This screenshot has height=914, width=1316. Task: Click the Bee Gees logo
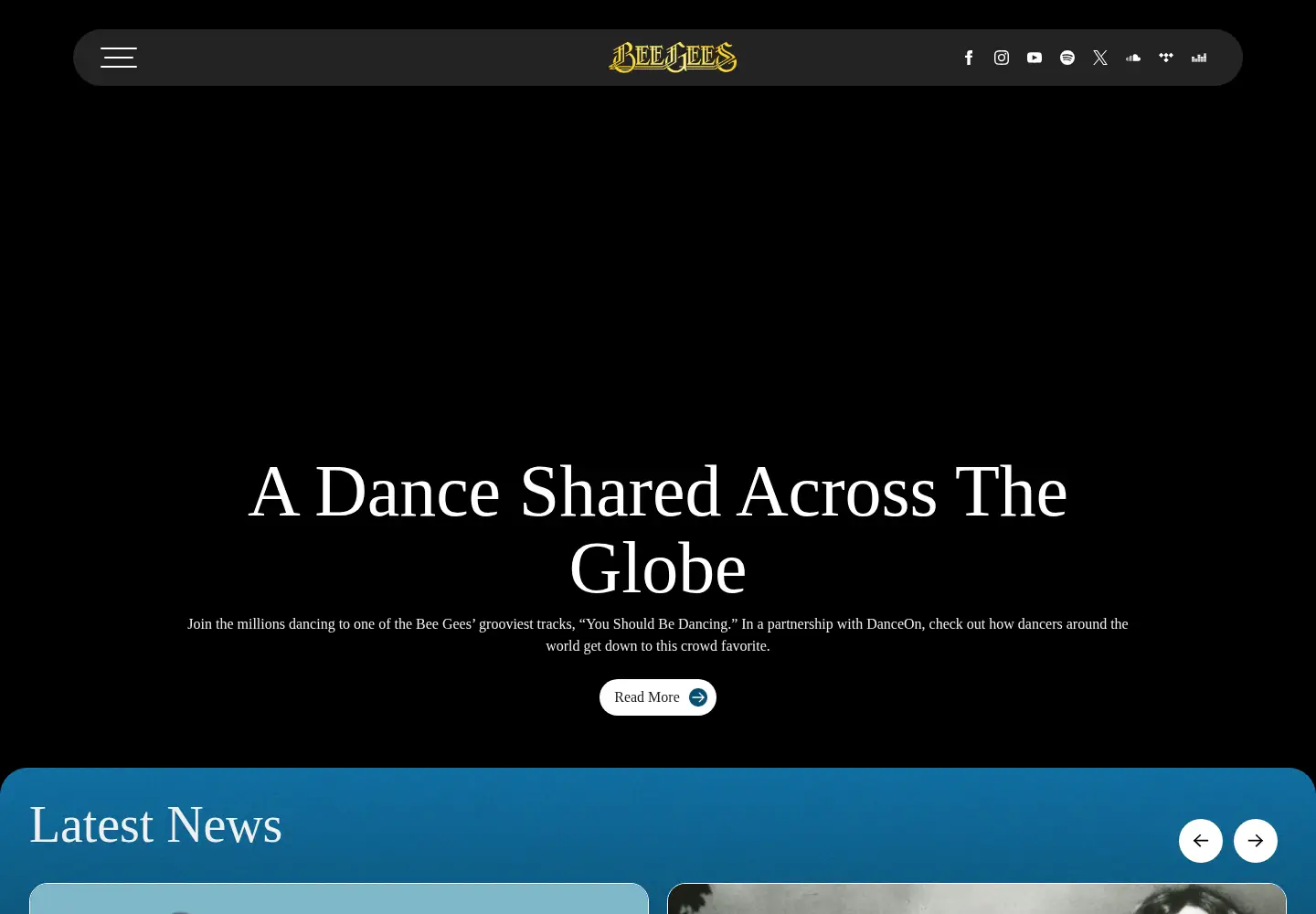click(x=673, y=58)
